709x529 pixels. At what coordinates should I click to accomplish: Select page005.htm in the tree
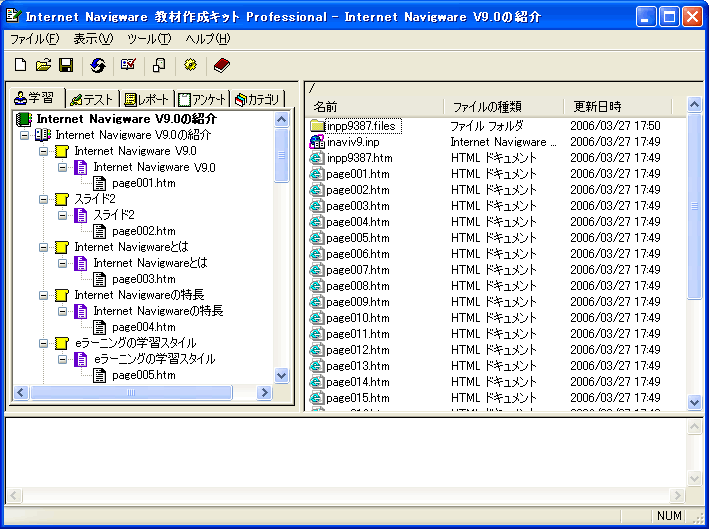pyautogui.click(x=144, y=375)
